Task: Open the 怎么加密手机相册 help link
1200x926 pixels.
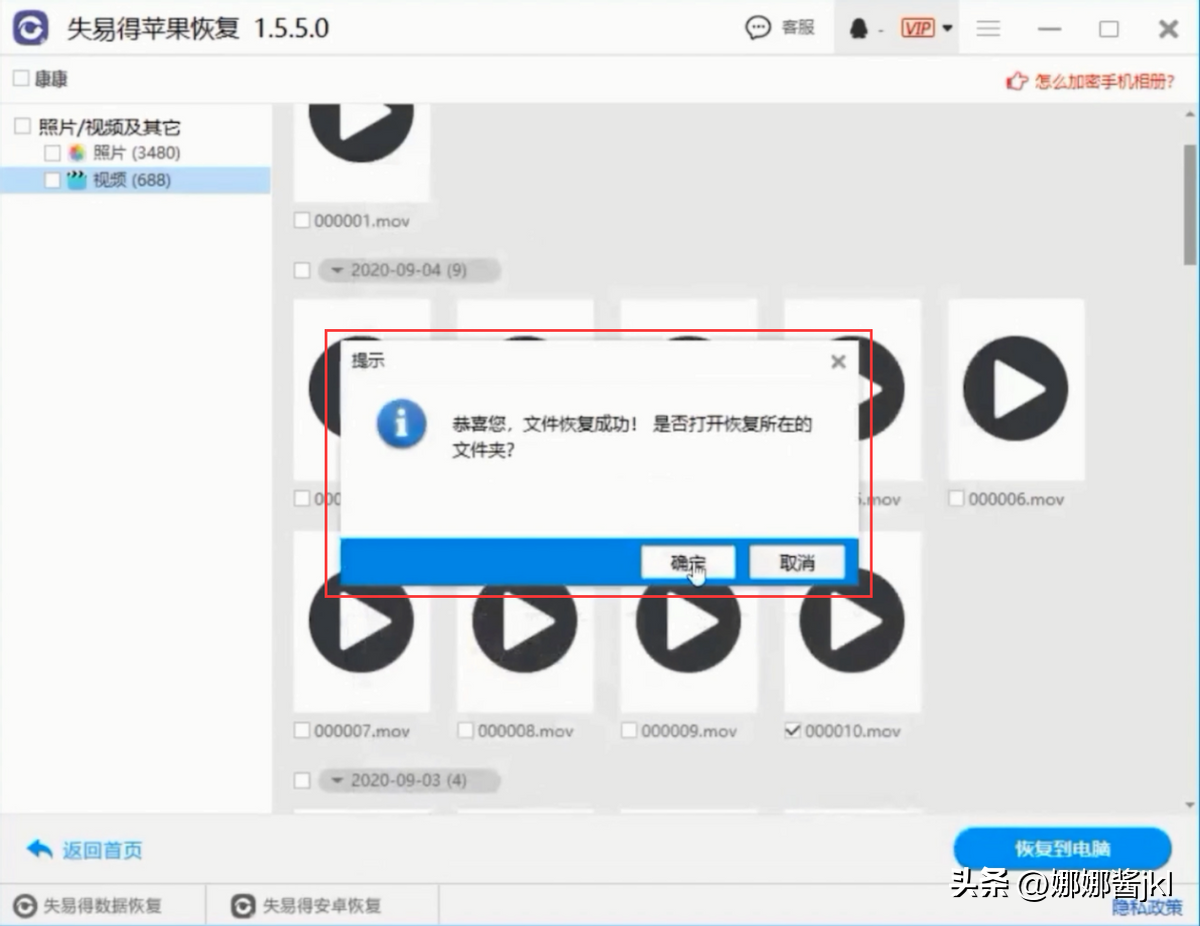Action: pos(1091,81)
